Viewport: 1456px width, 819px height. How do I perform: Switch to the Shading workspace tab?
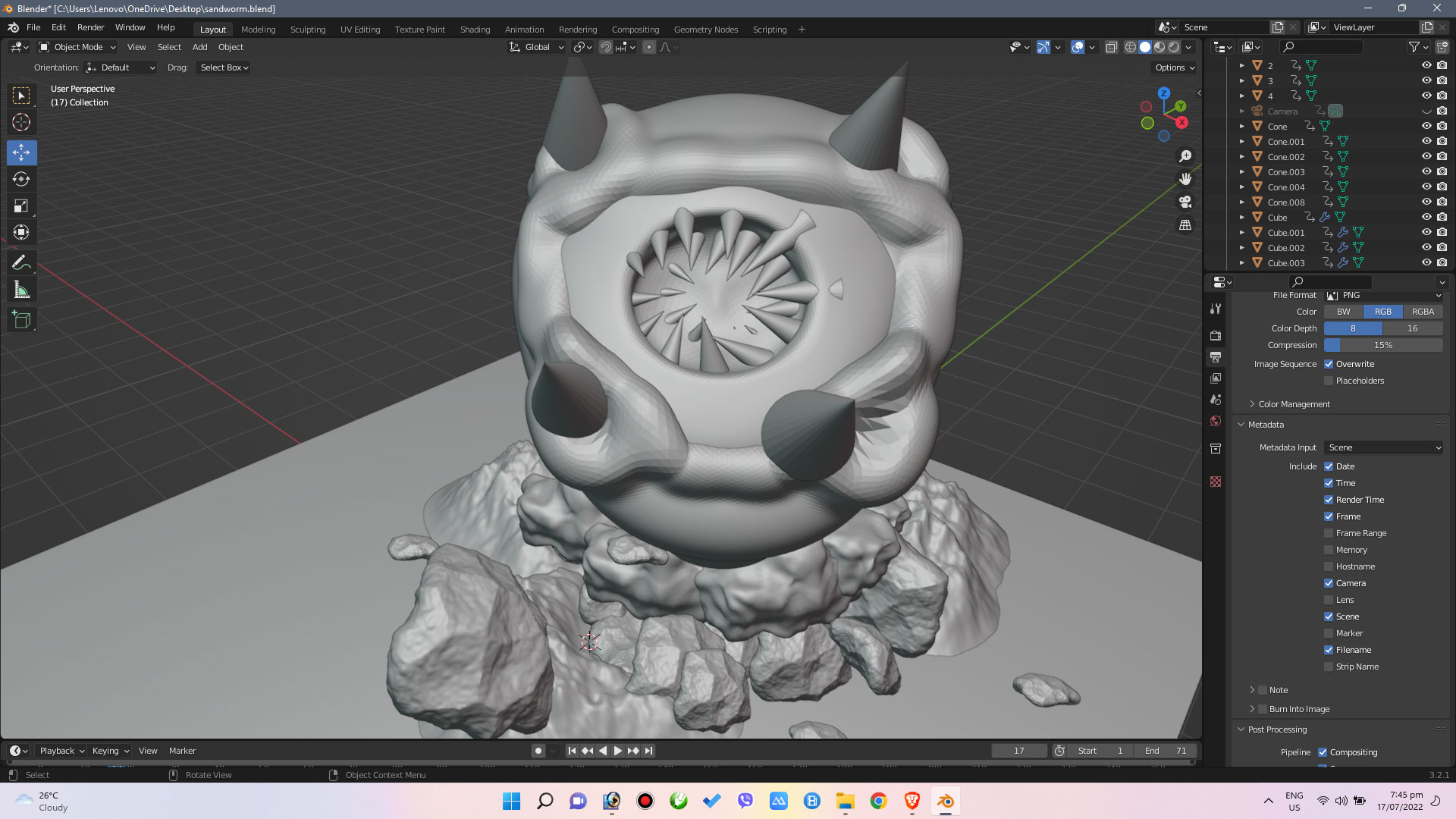[475, 30]
